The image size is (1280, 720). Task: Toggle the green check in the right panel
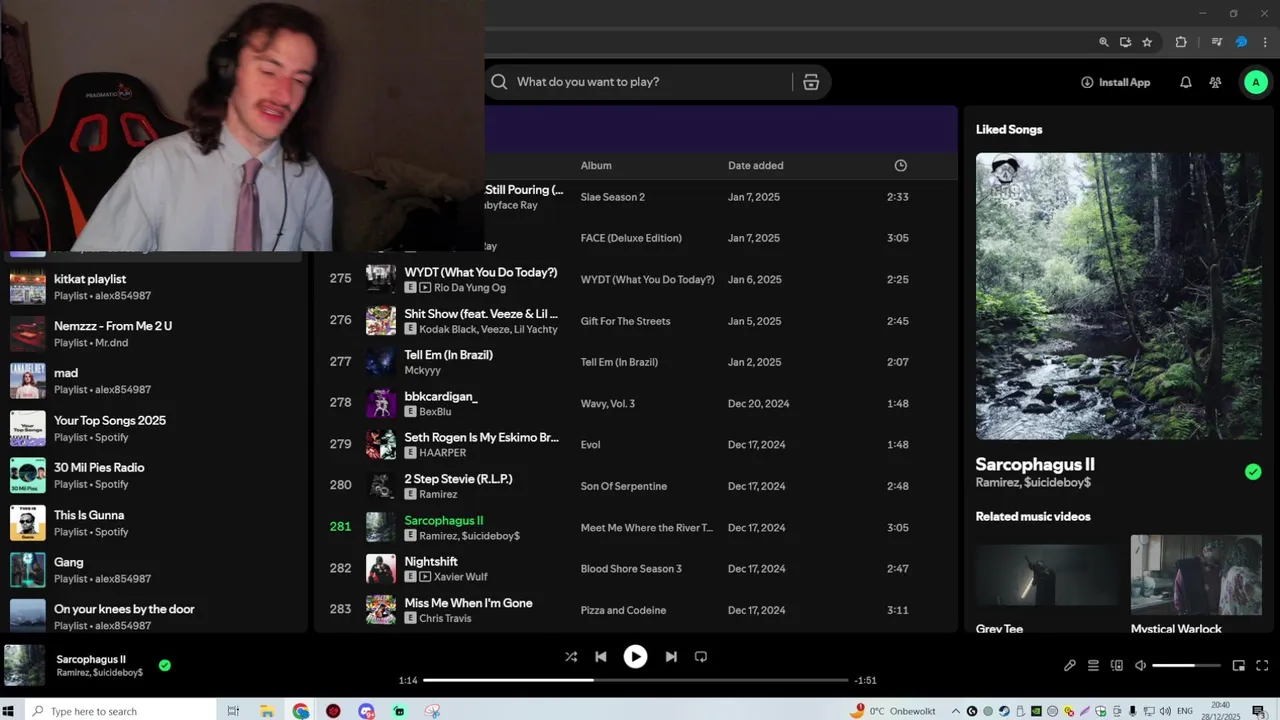click(1253, 472)
